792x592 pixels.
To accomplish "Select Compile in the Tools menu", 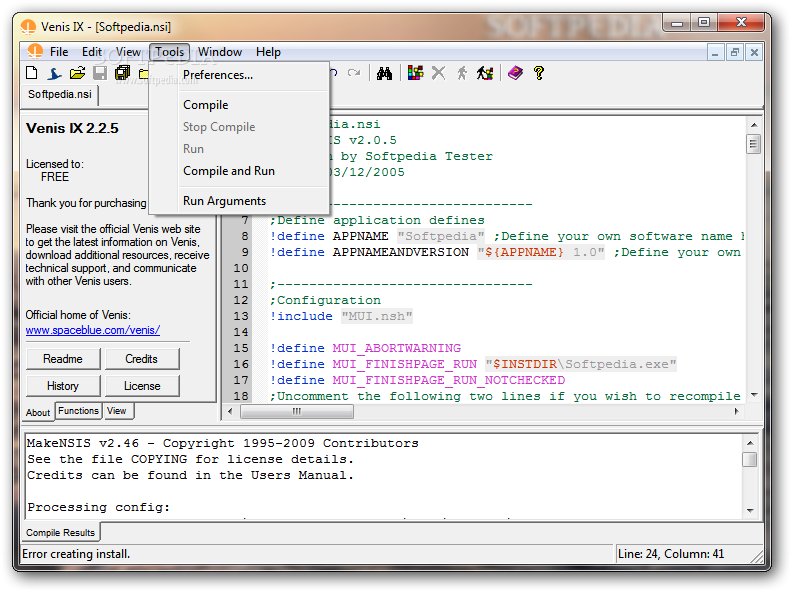I will pos(239,105).
